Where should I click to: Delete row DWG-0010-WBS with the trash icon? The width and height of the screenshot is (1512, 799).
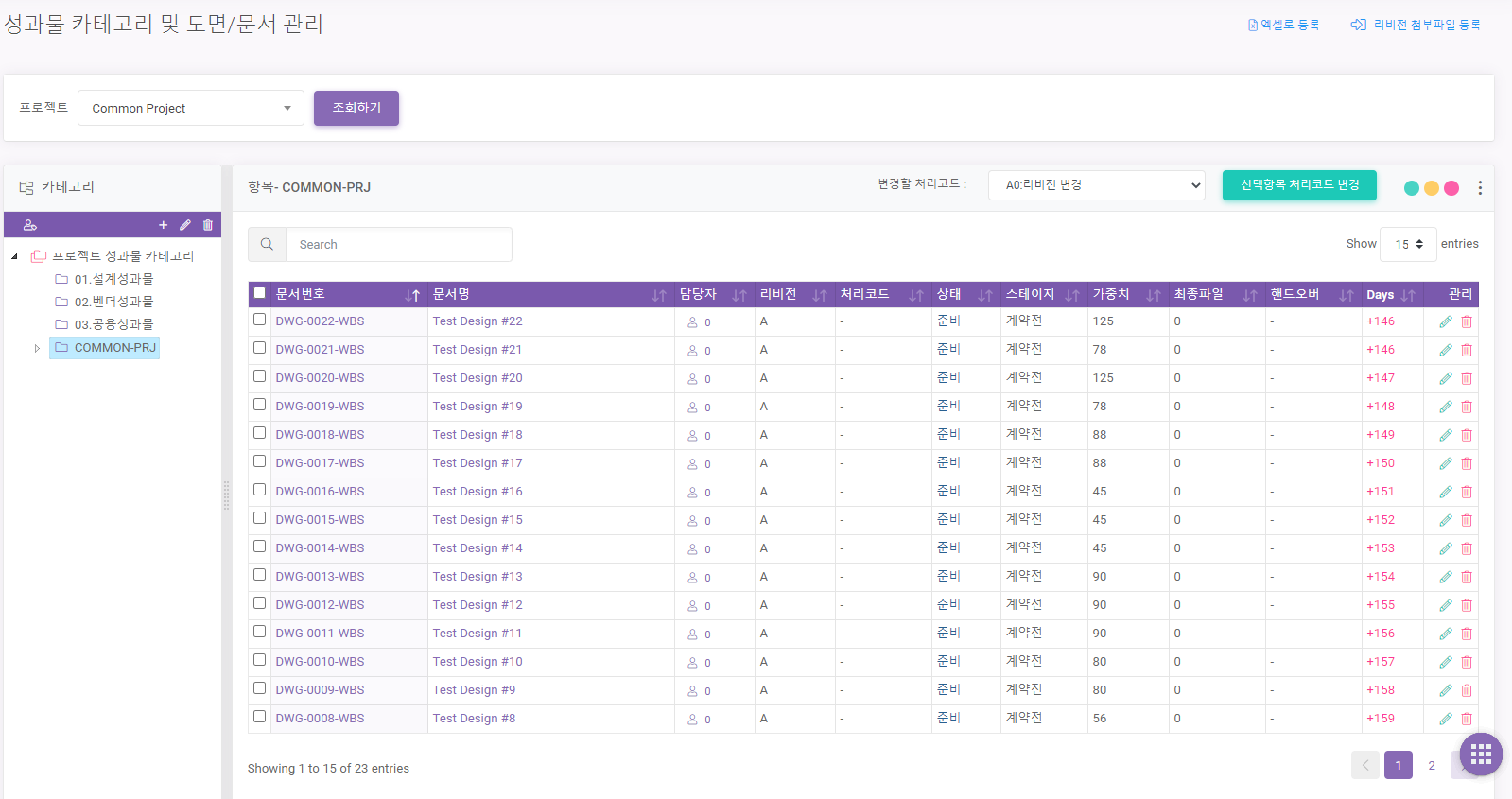click(1467, 662)
